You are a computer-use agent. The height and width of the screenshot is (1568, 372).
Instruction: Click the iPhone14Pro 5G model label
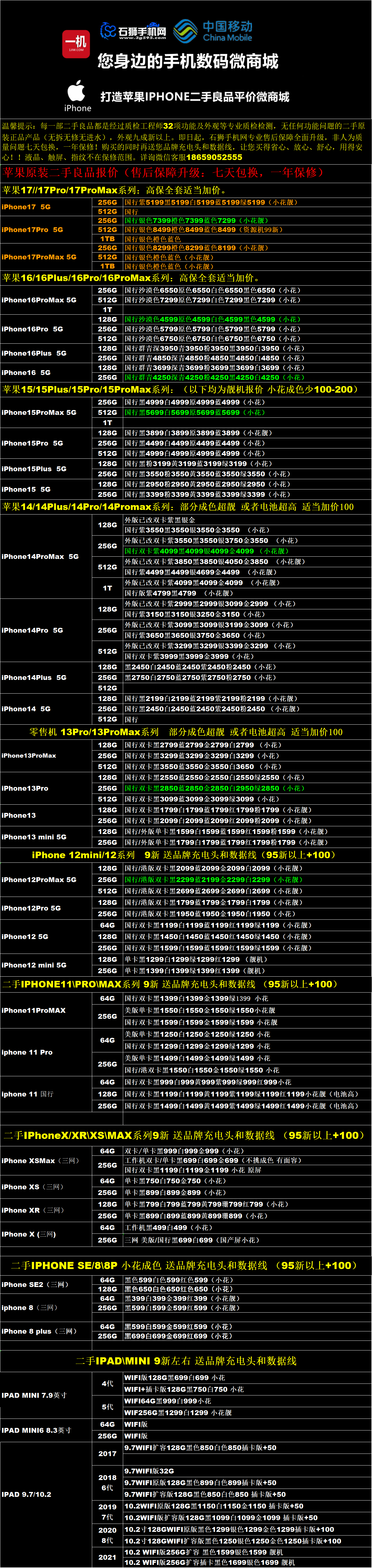(x=32, y=630)
